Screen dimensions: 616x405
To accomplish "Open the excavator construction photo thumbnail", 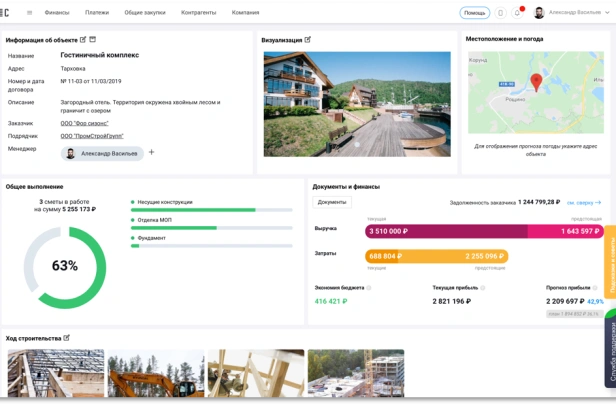I will tap(156, 373).
